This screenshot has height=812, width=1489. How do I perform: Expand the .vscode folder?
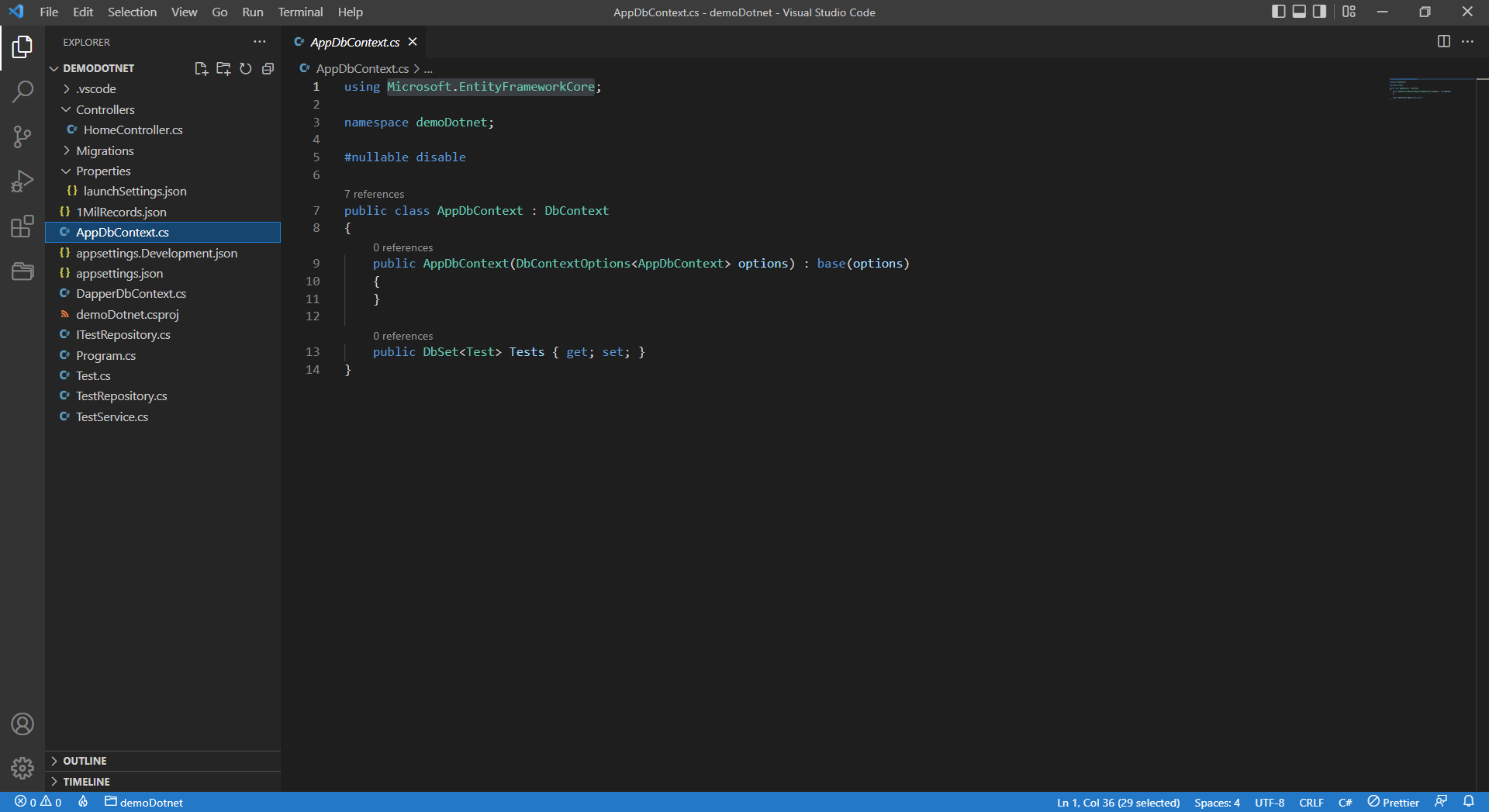[163, 89]
